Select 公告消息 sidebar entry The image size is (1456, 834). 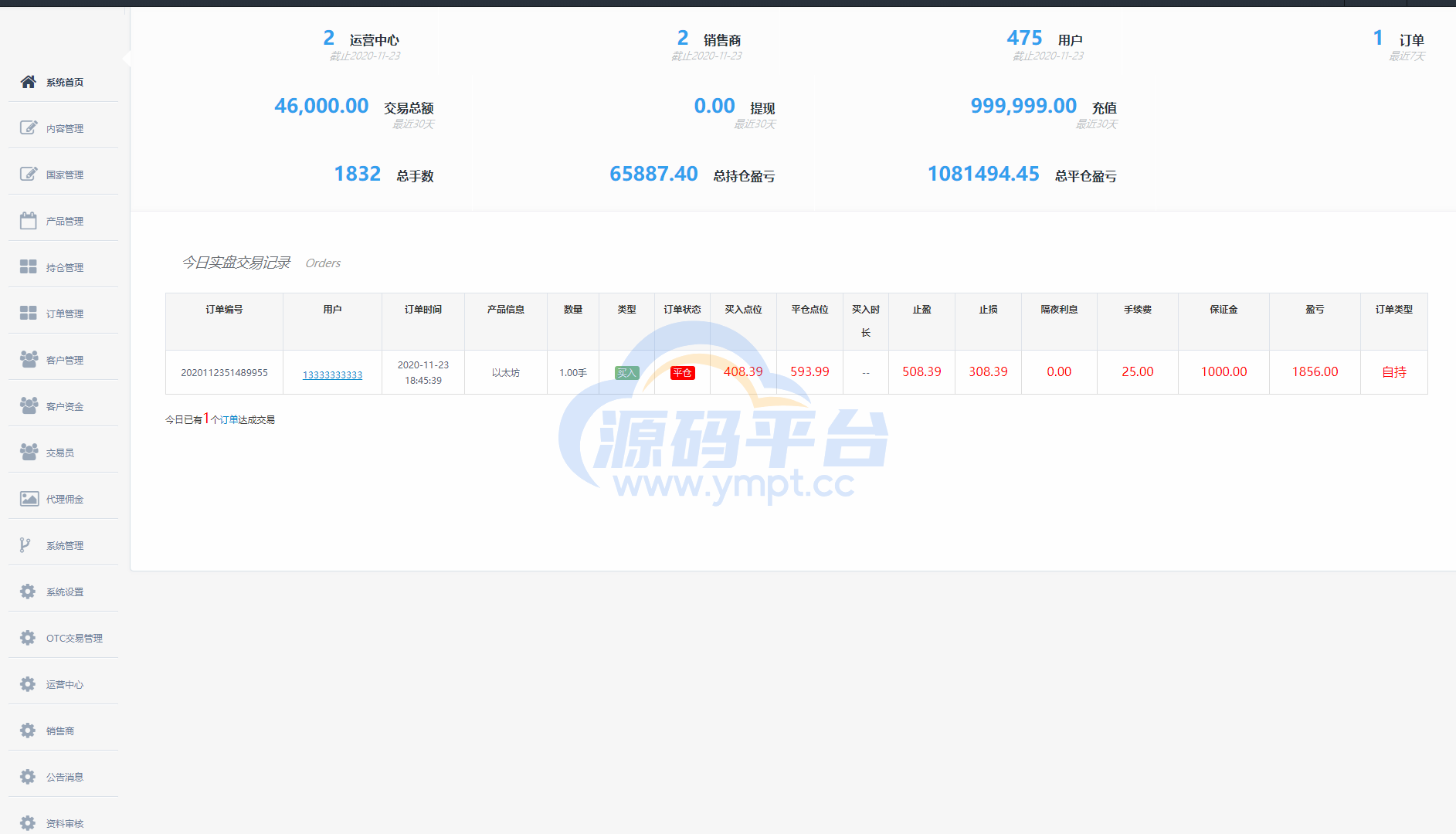coord(63,777)
